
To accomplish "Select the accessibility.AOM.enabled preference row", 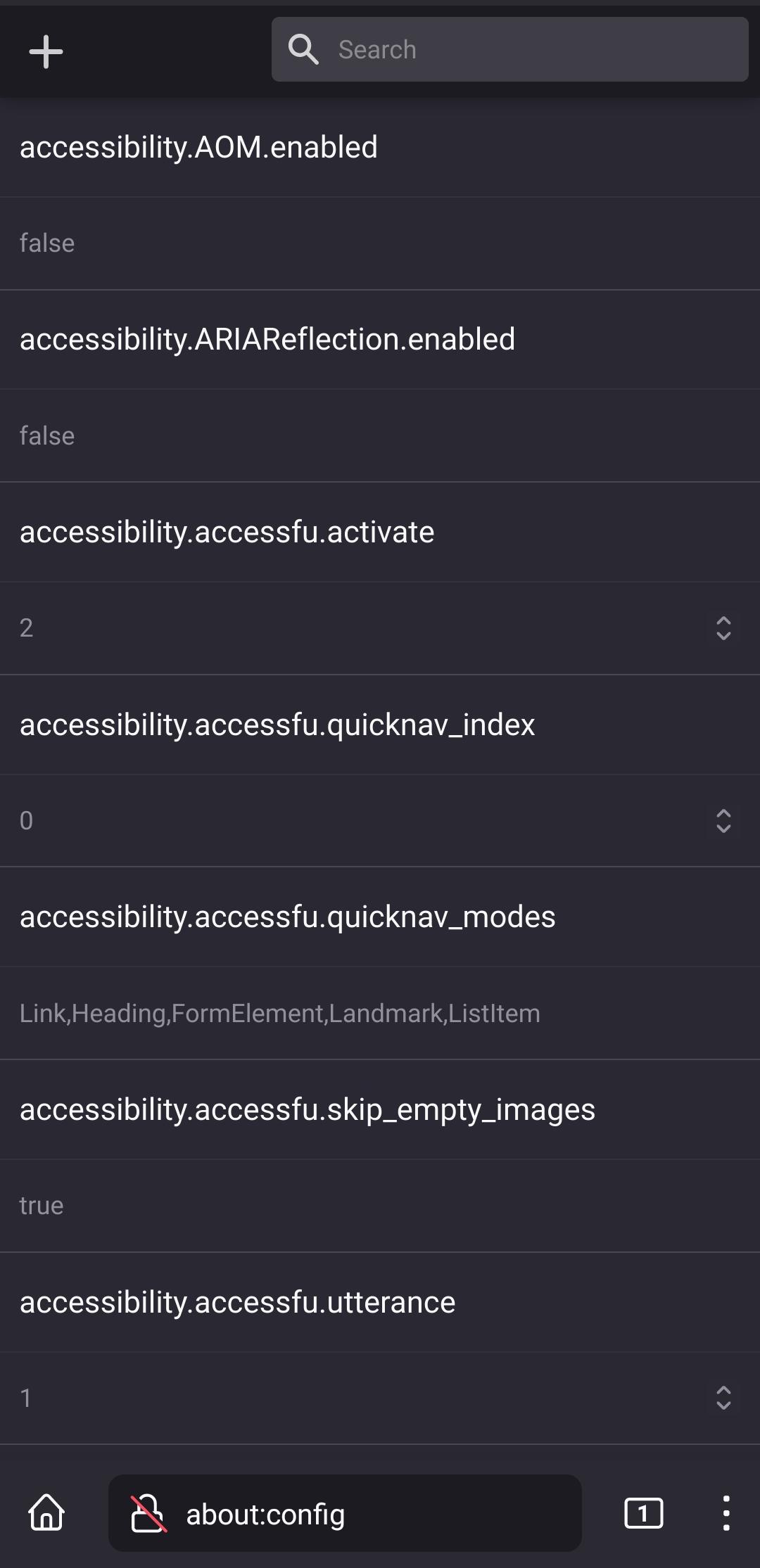I will 199,146.
